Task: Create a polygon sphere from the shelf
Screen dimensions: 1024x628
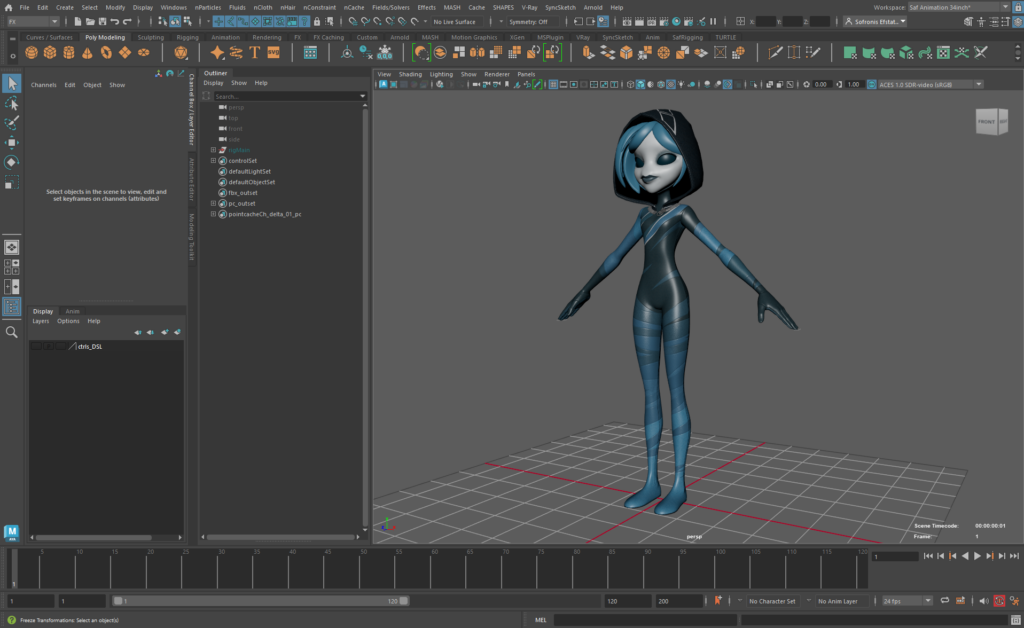Action: (31, 52)
